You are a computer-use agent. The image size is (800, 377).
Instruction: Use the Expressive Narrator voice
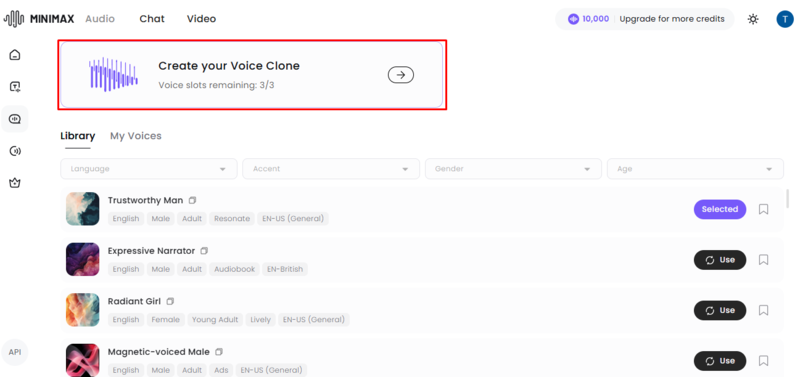point(720,260)
